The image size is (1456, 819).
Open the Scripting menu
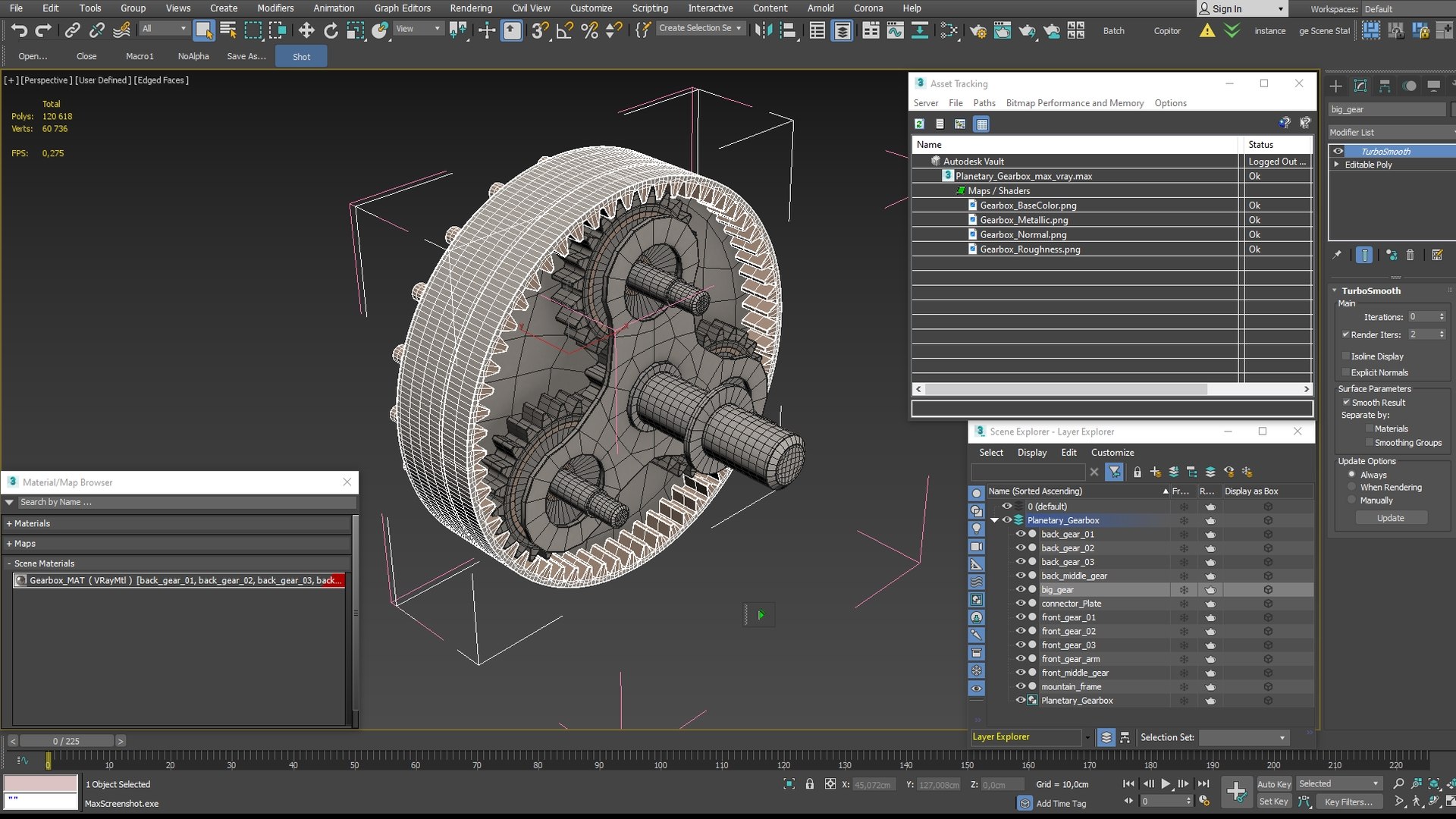tap(650, 8)
